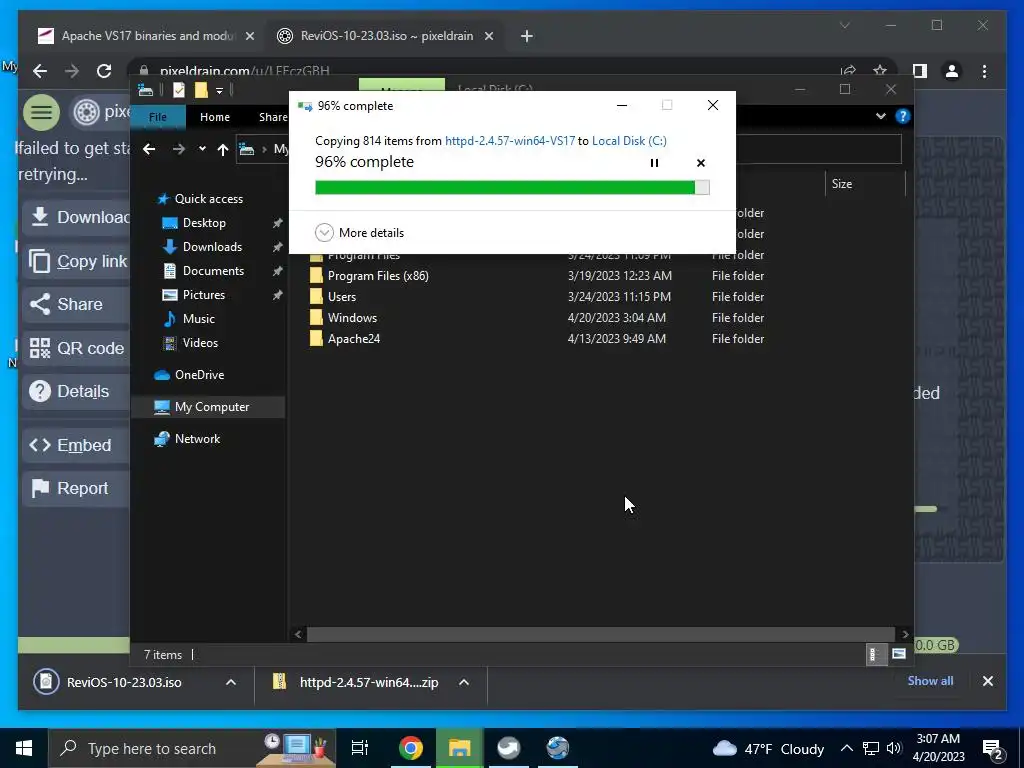Open the Share ribbon tab in Explorer
Screen dimensions: 1024x768
[272, 117]
